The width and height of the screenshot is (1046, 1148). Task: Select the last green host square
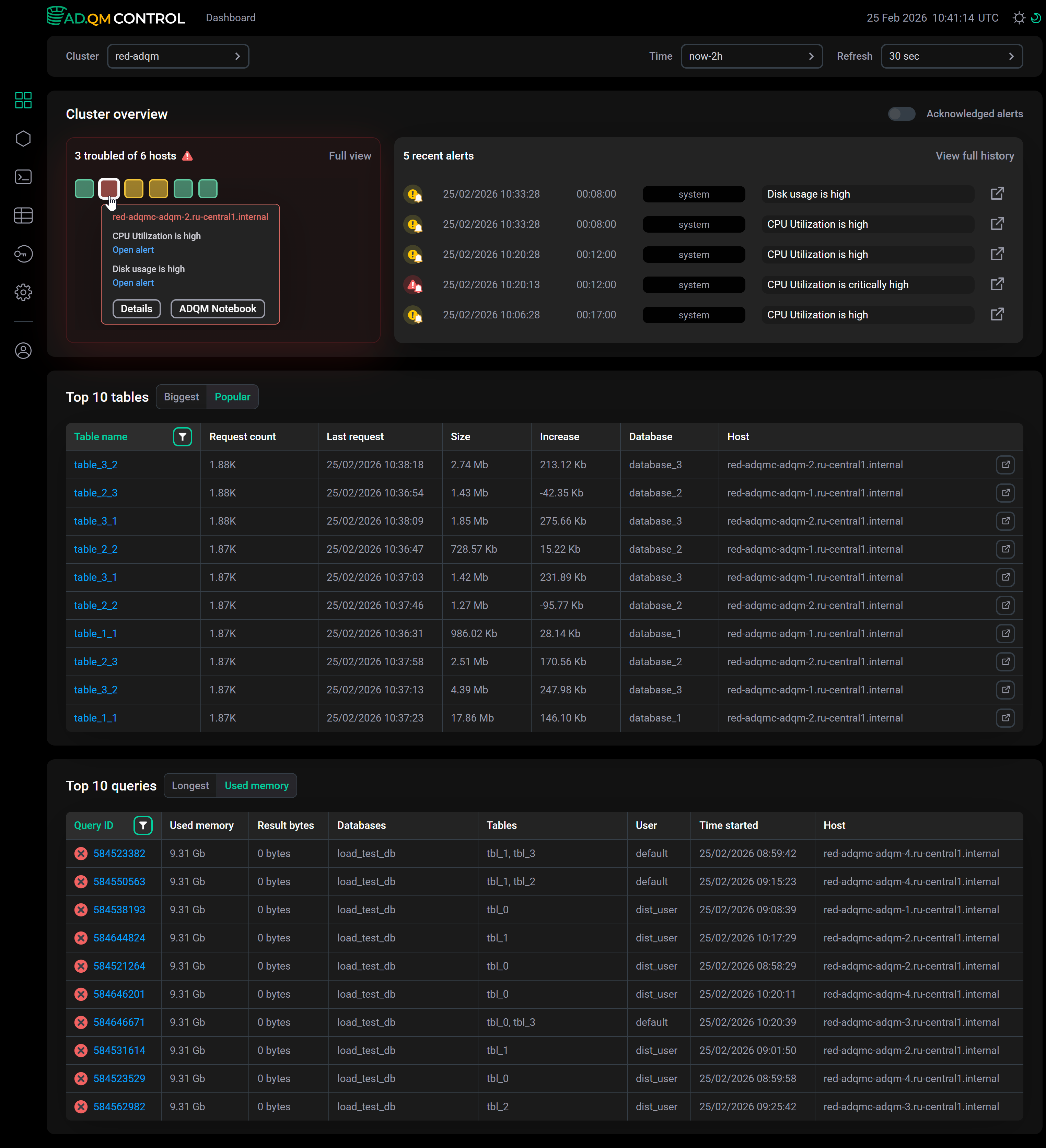(208, 188)
